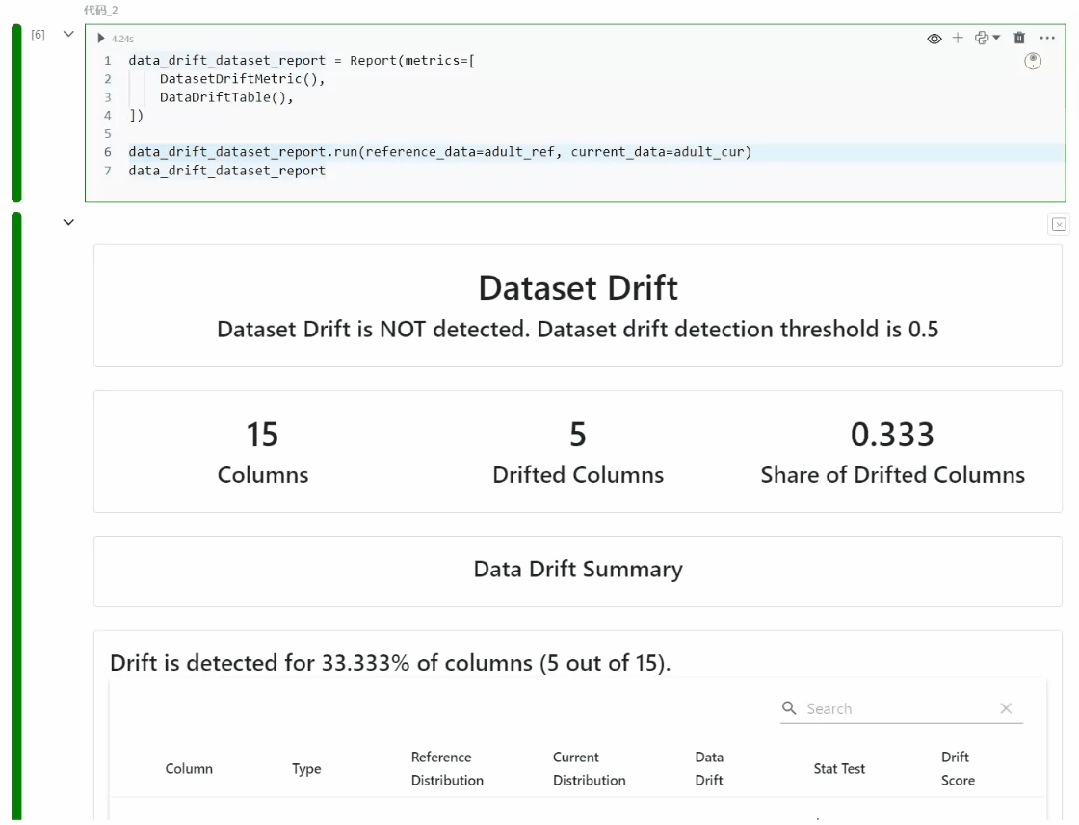Sort by the Column header
The image size is (1079, 825).
pos(189,769)
